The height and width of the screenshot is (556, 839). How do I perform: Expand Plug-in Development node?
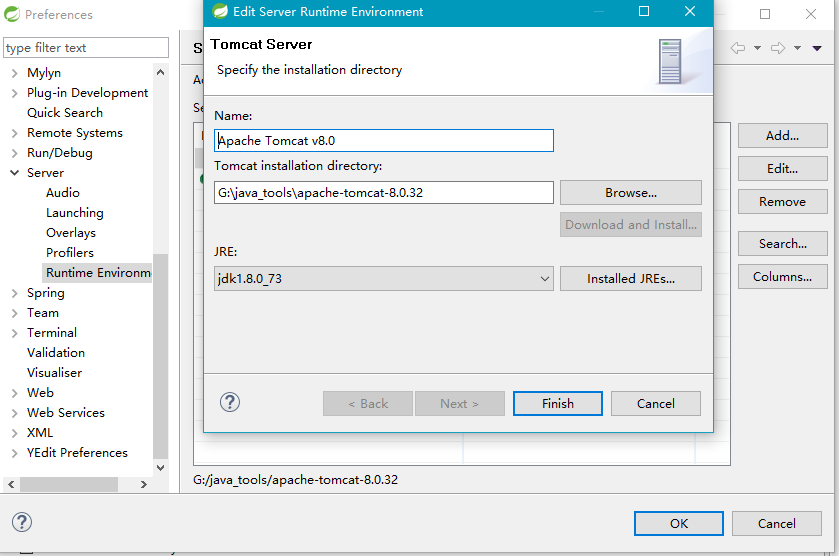click(x=14, y=93)
